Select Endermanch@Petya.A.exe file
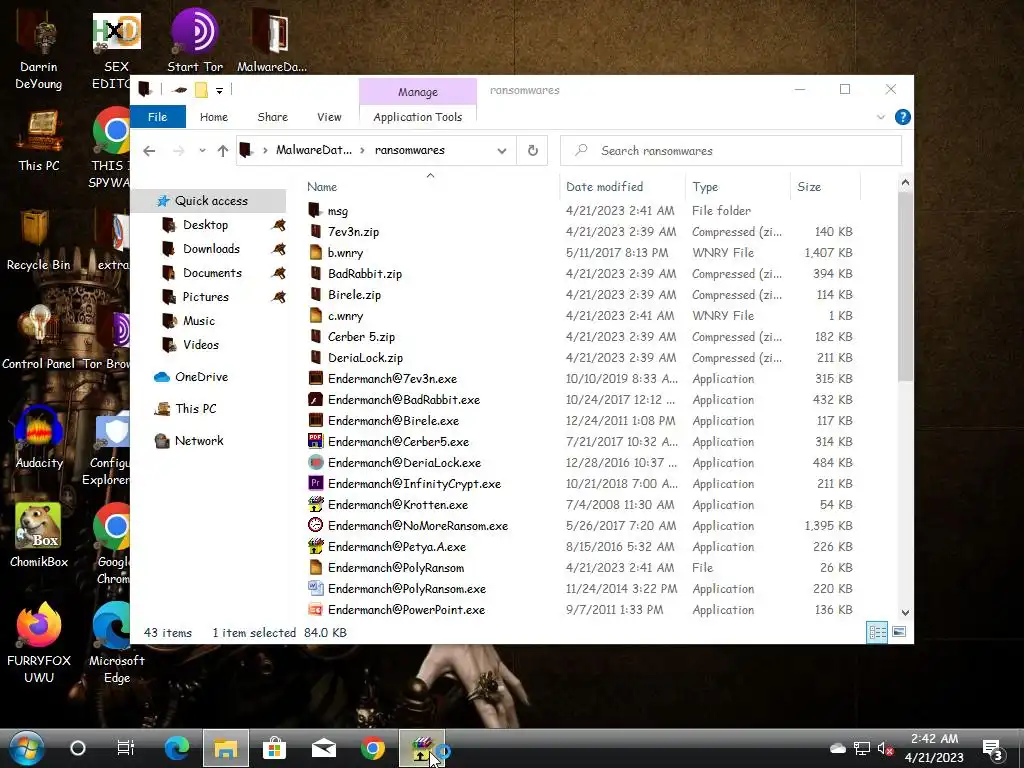The height and width of the screenshot is (768, 1024). (396, 547)
